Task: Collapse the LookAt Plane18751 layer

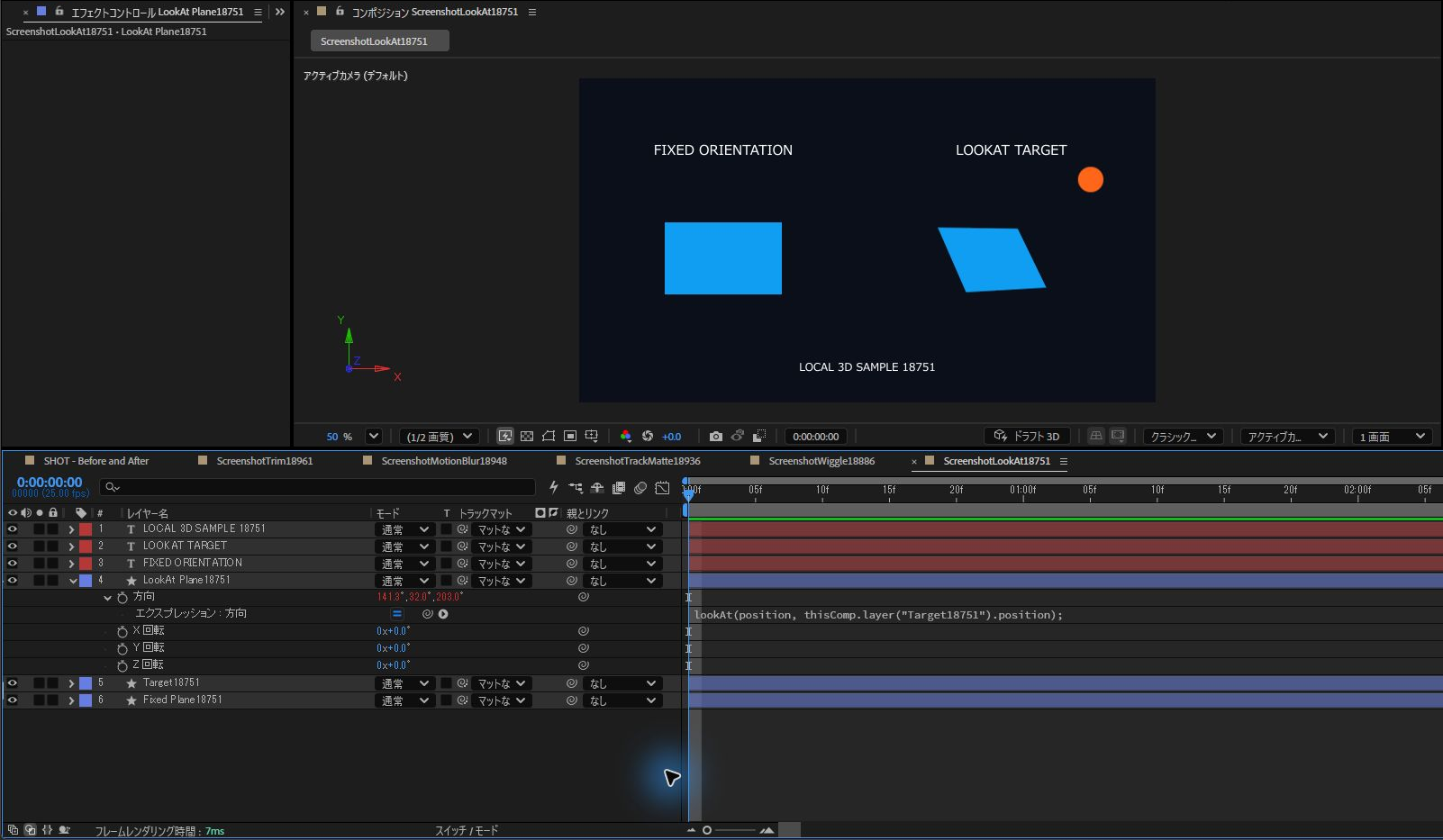Action: click(73, 581)
